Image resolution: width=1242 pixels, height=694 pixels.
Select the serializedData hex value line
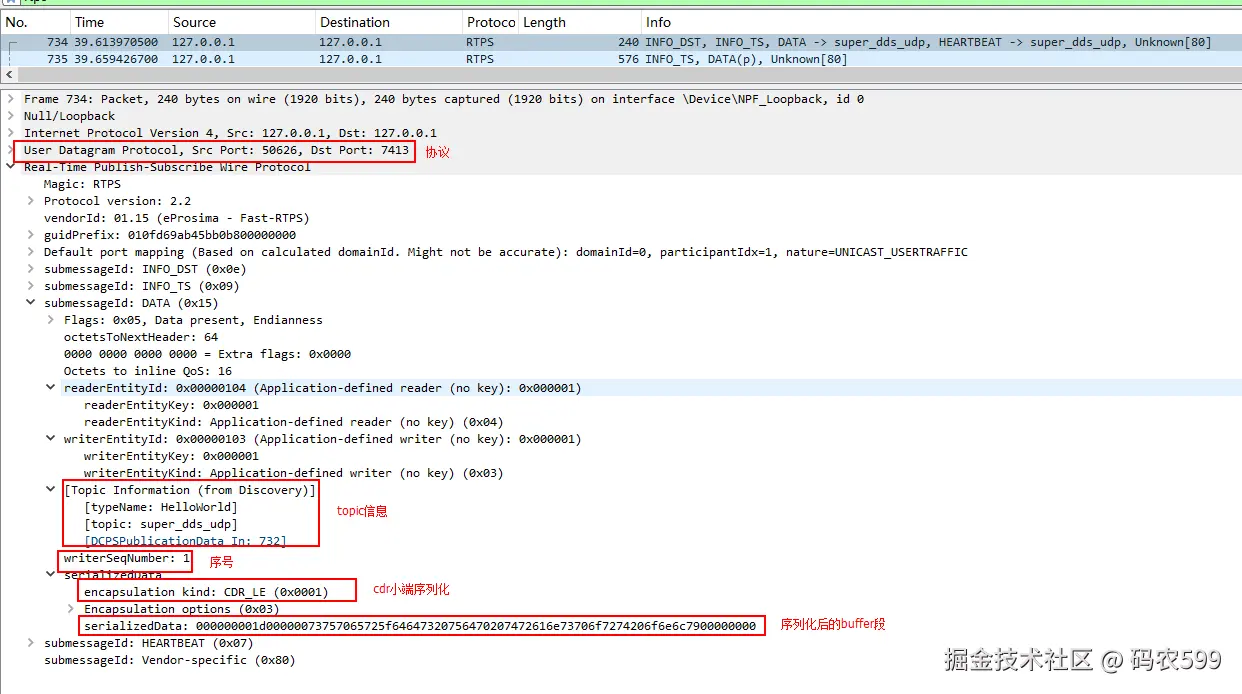[x=420, y=626]
